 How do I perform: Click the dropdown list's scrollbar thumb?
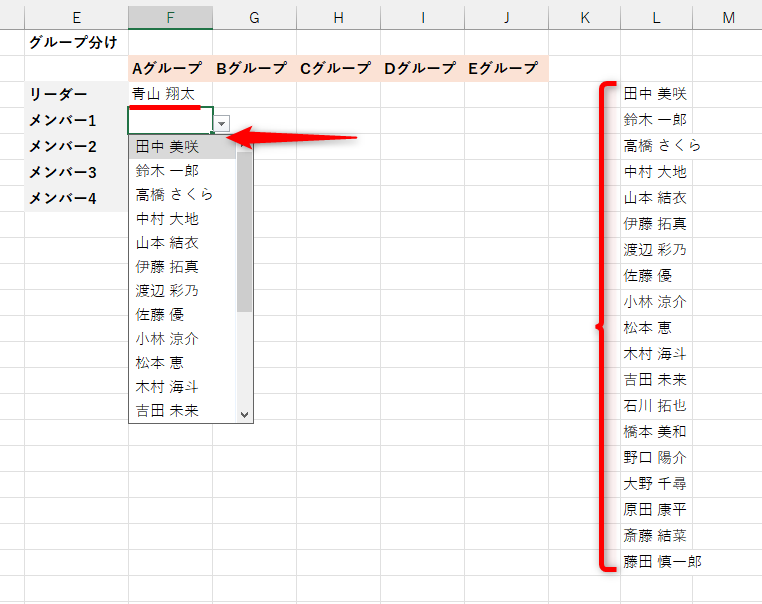[x=244, y=231]
